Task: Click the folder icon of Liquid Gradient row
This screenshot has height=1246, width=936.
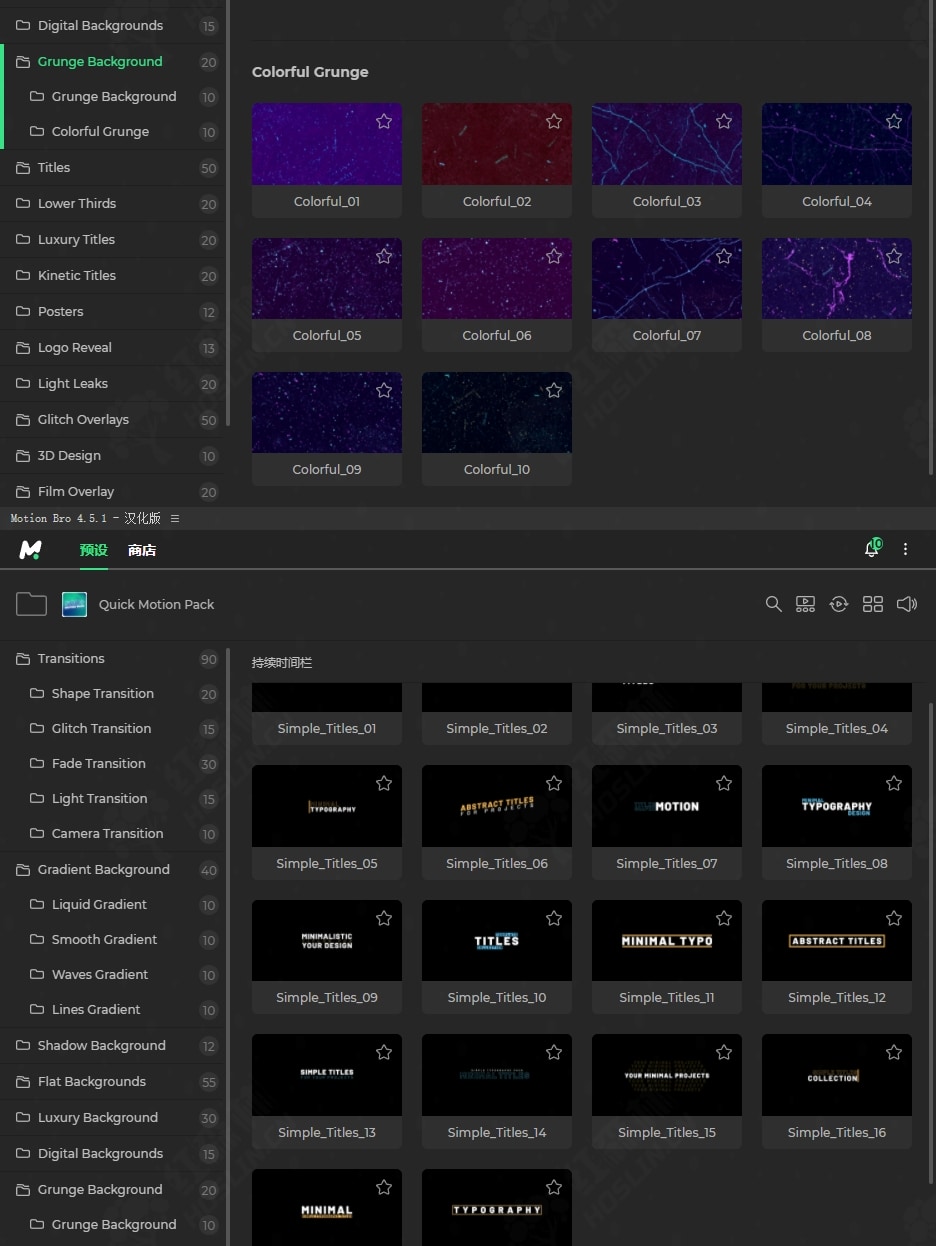Action: tap(37, 904)
